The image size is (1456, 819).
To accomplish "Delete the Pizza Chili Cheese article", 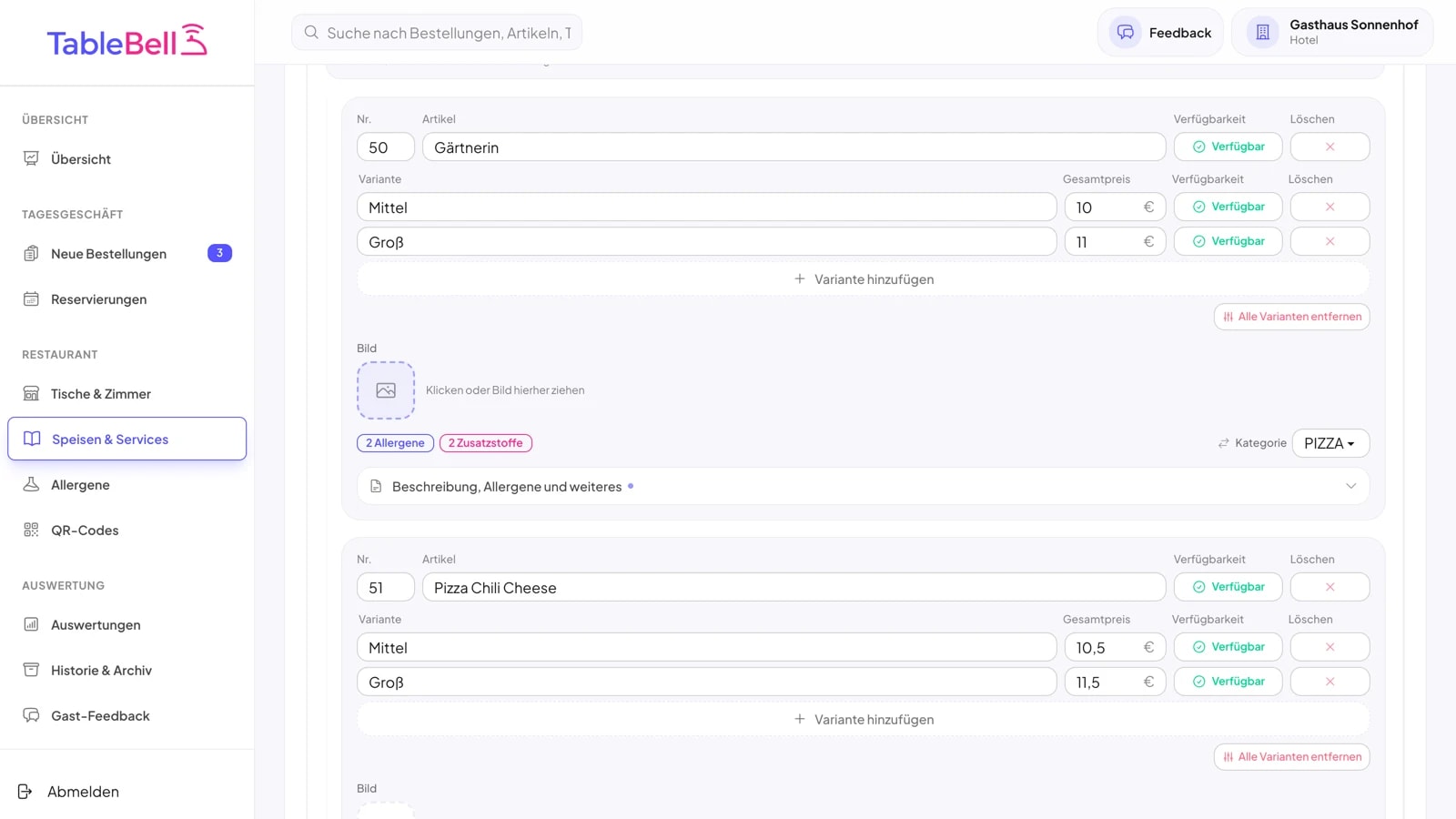I will click(x=1330, y=587).
